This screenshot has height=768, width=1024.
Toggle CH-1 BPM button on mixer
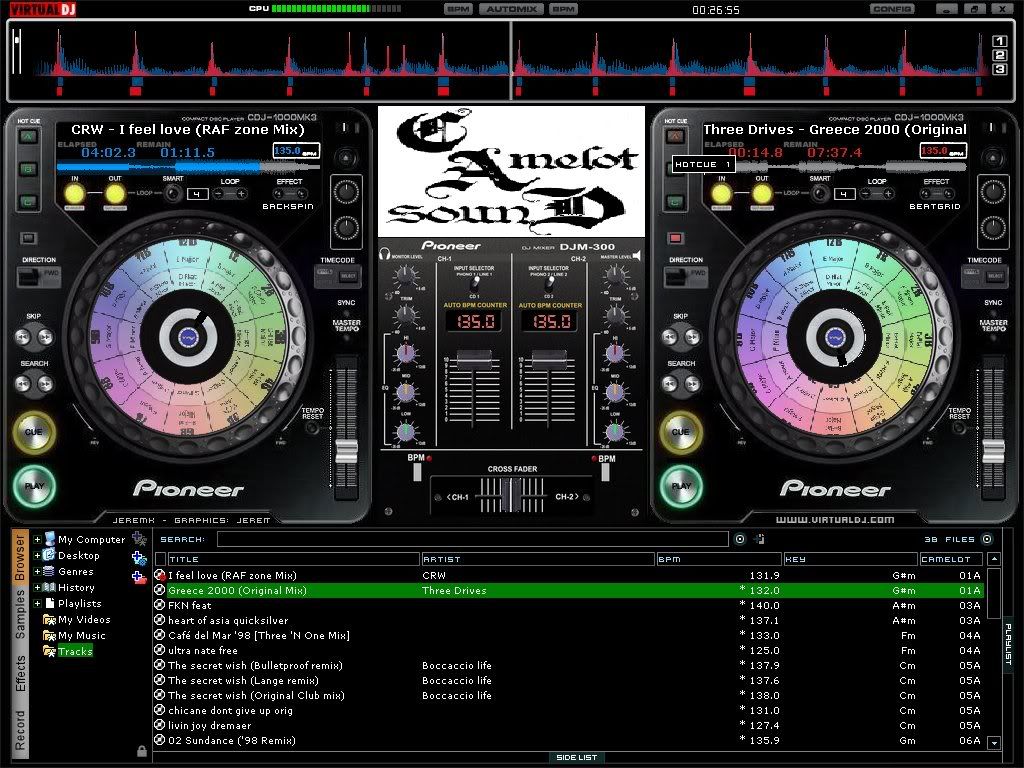(x=418, y=472)
